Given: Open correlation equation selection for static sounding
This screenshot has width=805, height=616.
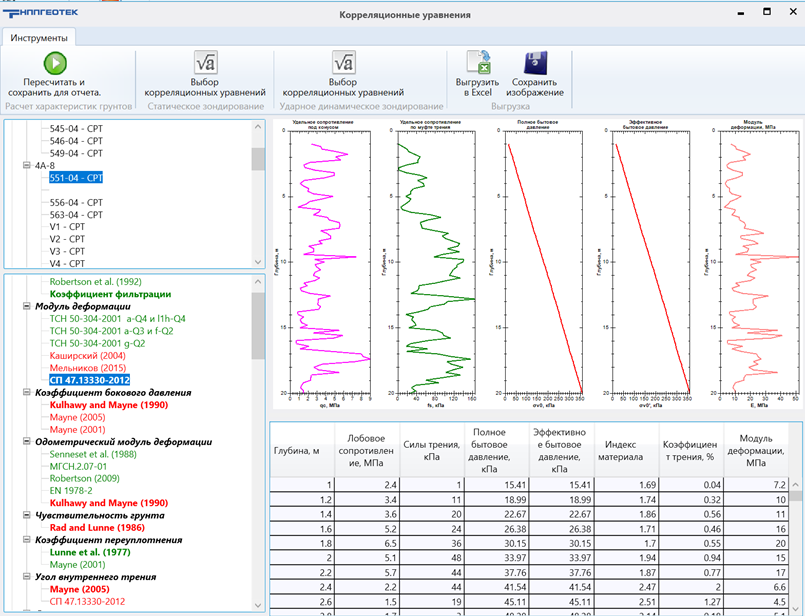Looking at the screenshot, I should tap(204, 62).
